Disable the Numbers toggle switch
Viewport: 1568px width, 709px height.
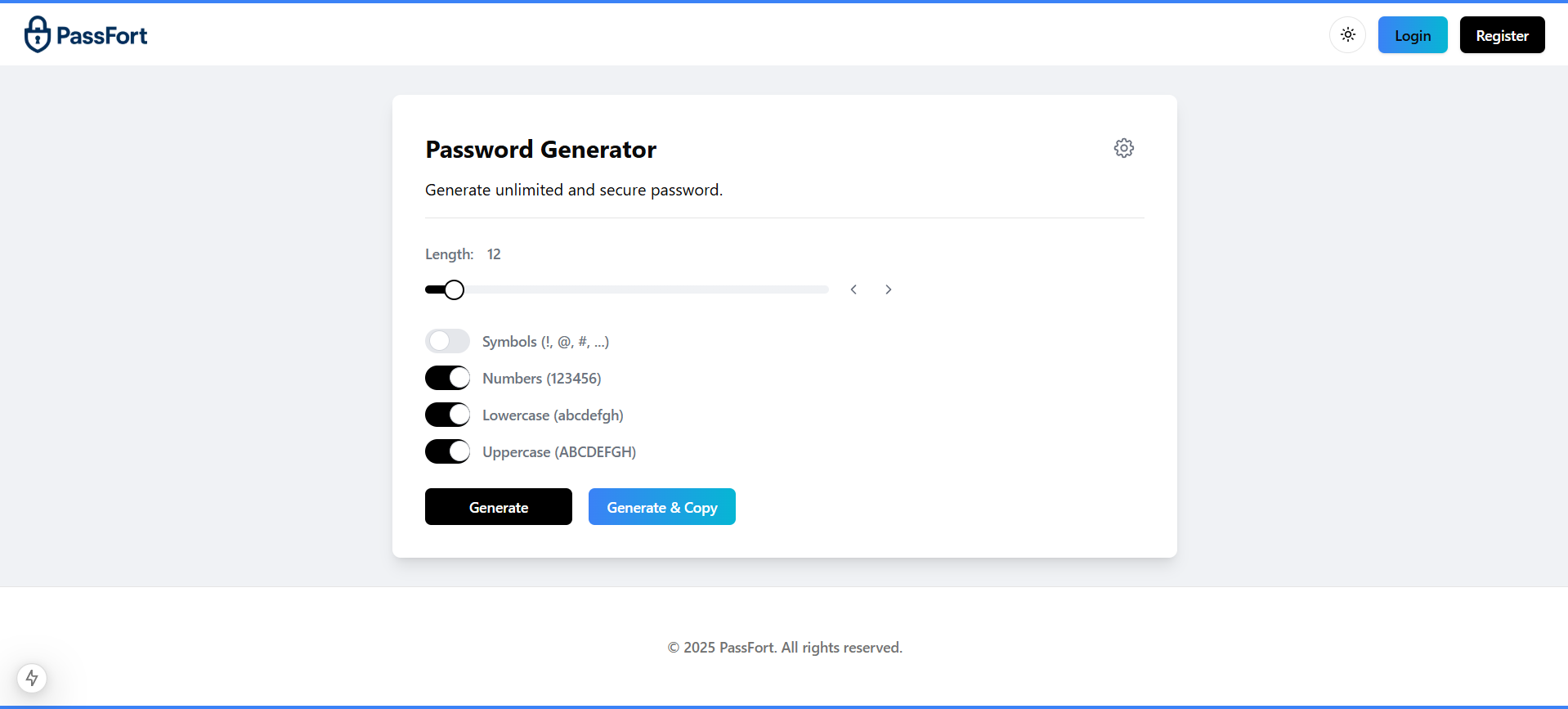tap(447, 378)
